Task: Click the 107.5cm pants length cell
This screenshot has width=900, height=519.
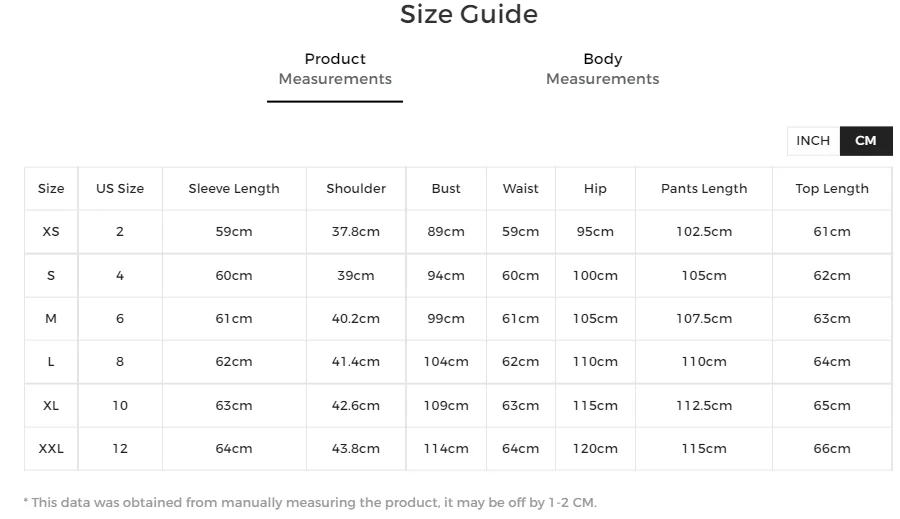Action: [x=704, y=319]
